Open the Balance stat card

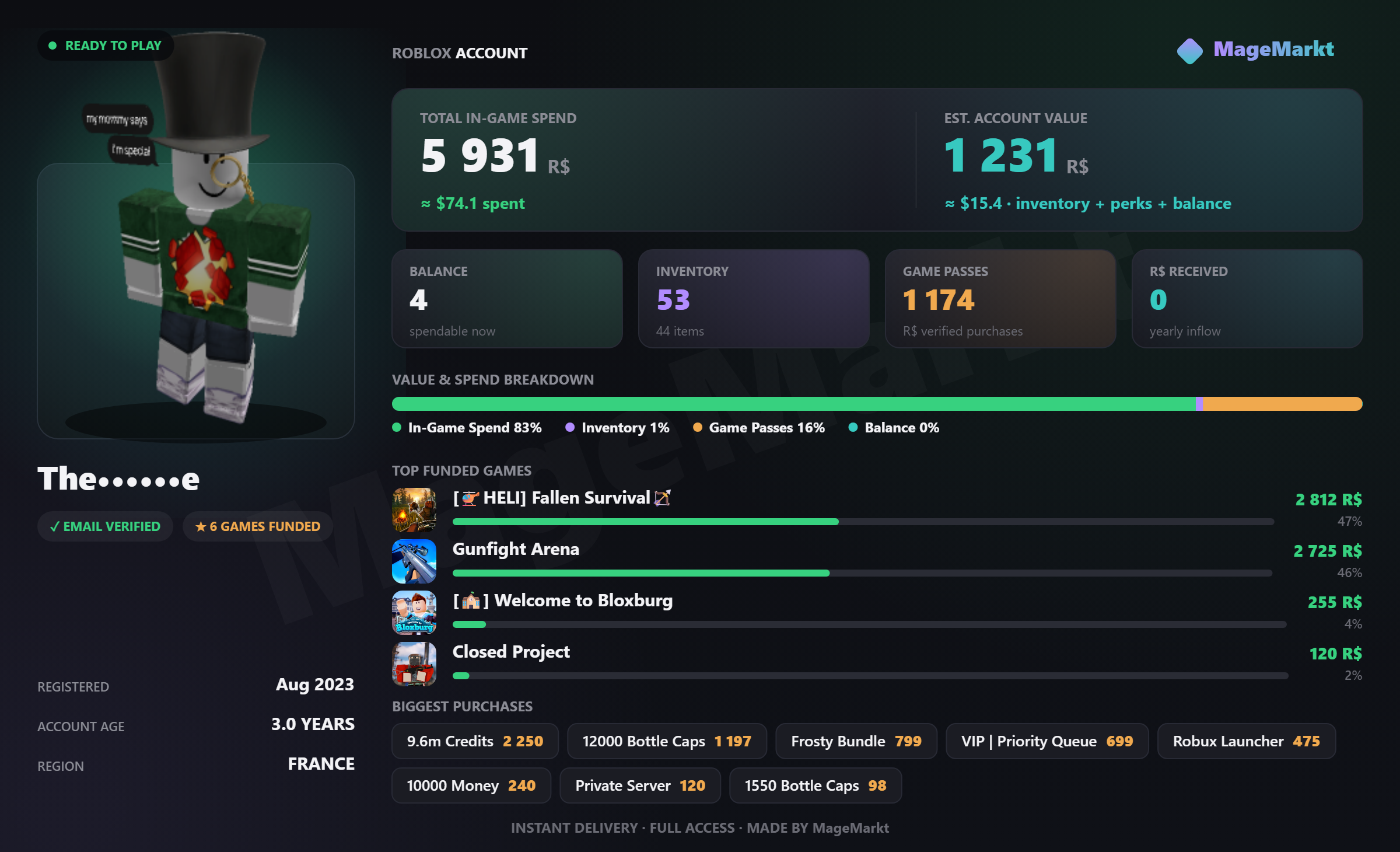pos(508,299)
